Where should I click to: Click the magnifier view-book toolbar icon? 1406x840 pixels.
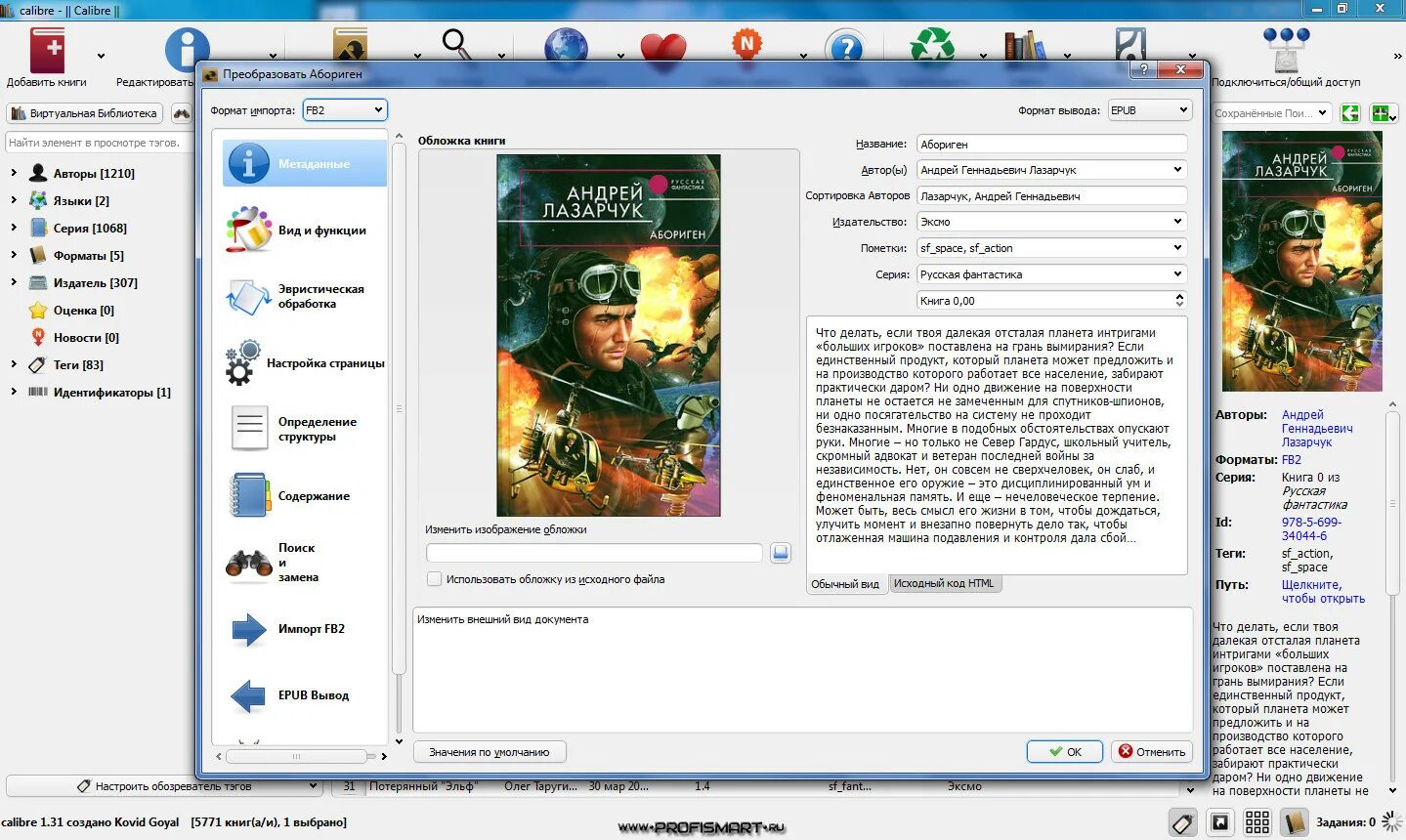(456, 44)
